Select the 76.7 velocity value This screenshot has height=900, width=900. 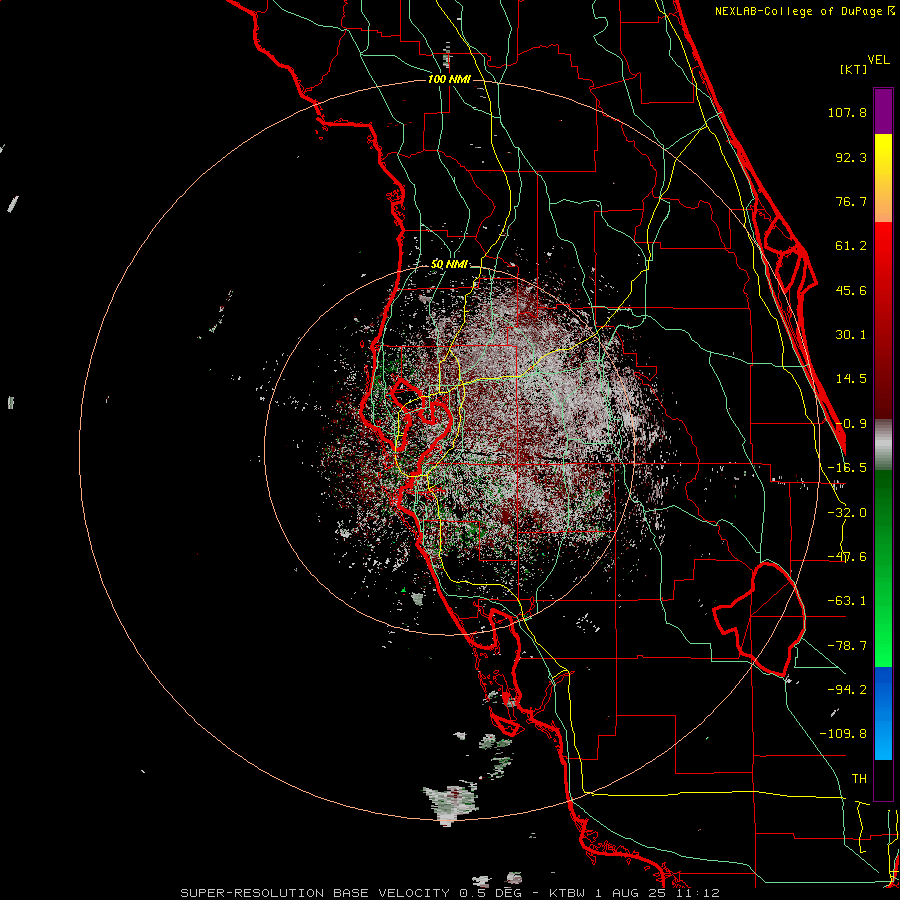(x=851, y=201)
